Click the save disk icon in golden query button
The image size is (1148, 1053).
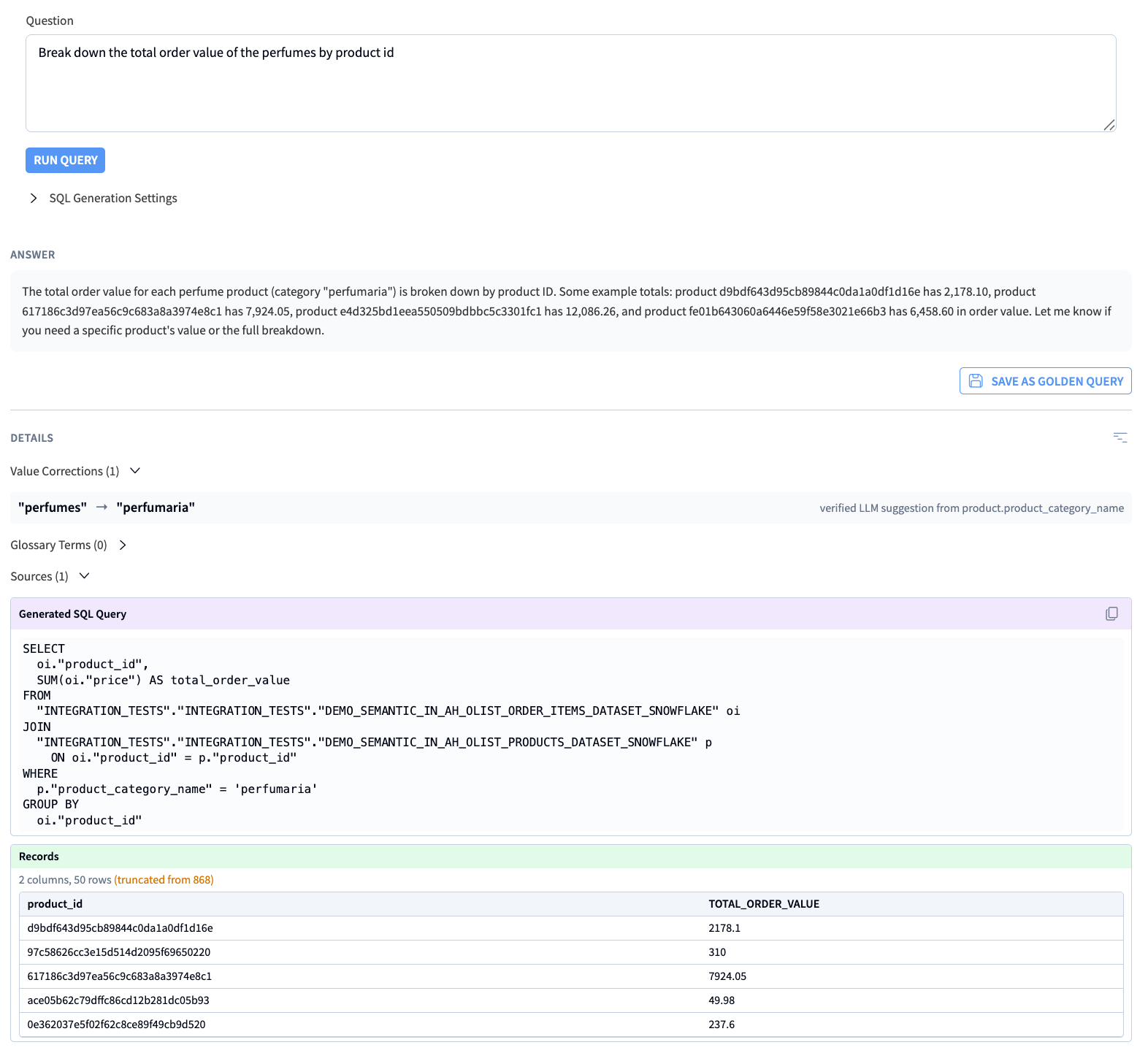[x=976, y=381]
